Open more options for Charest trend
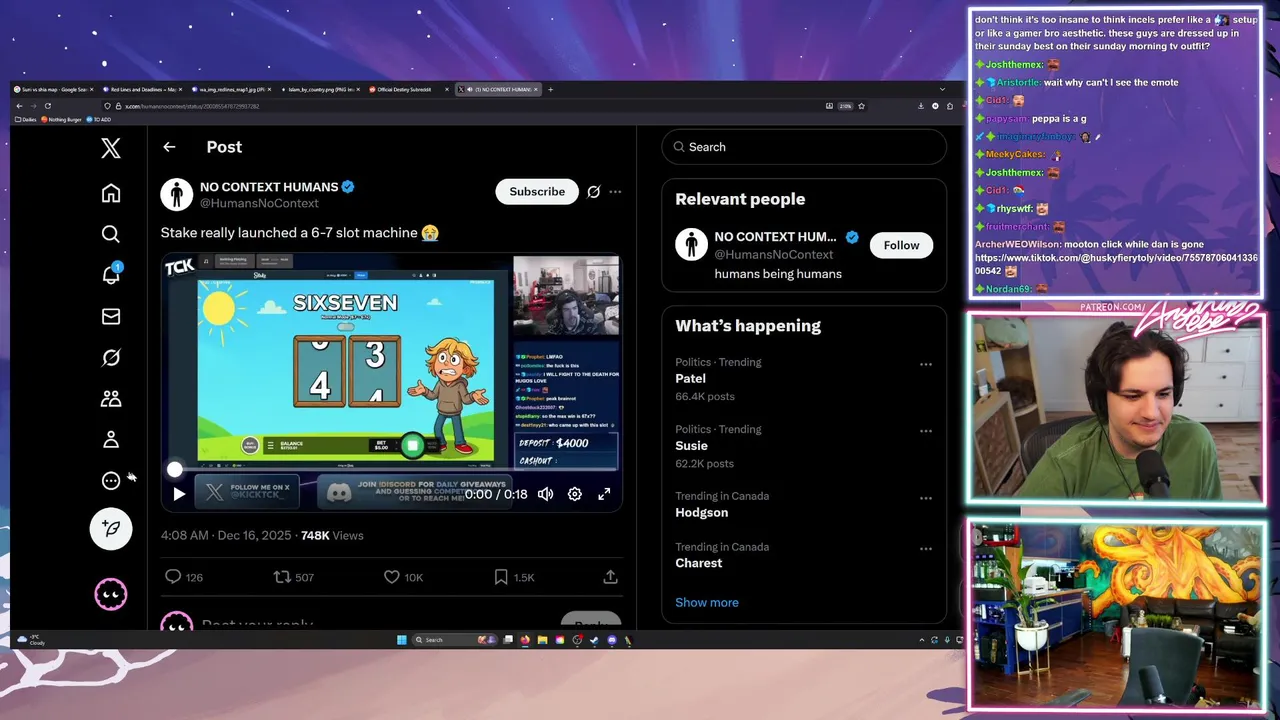Viewport: 1280px width, 720px height. 926,548
